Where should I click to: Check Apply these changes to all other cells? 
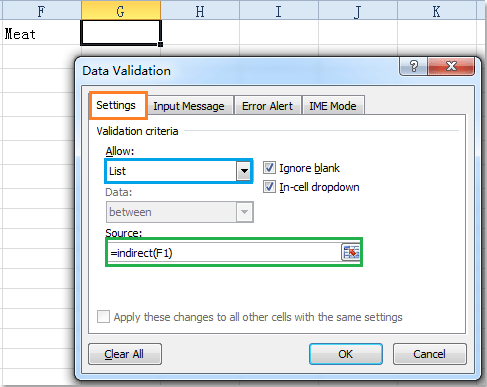pyautogui.click(x=103, y=317)
